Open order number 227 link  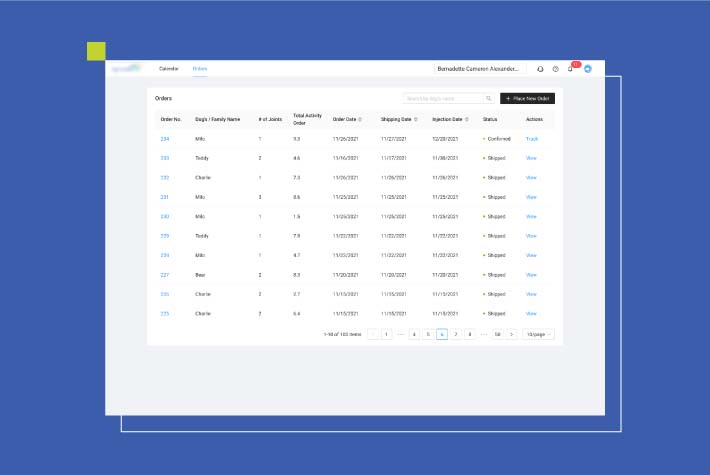pos(165,275)
